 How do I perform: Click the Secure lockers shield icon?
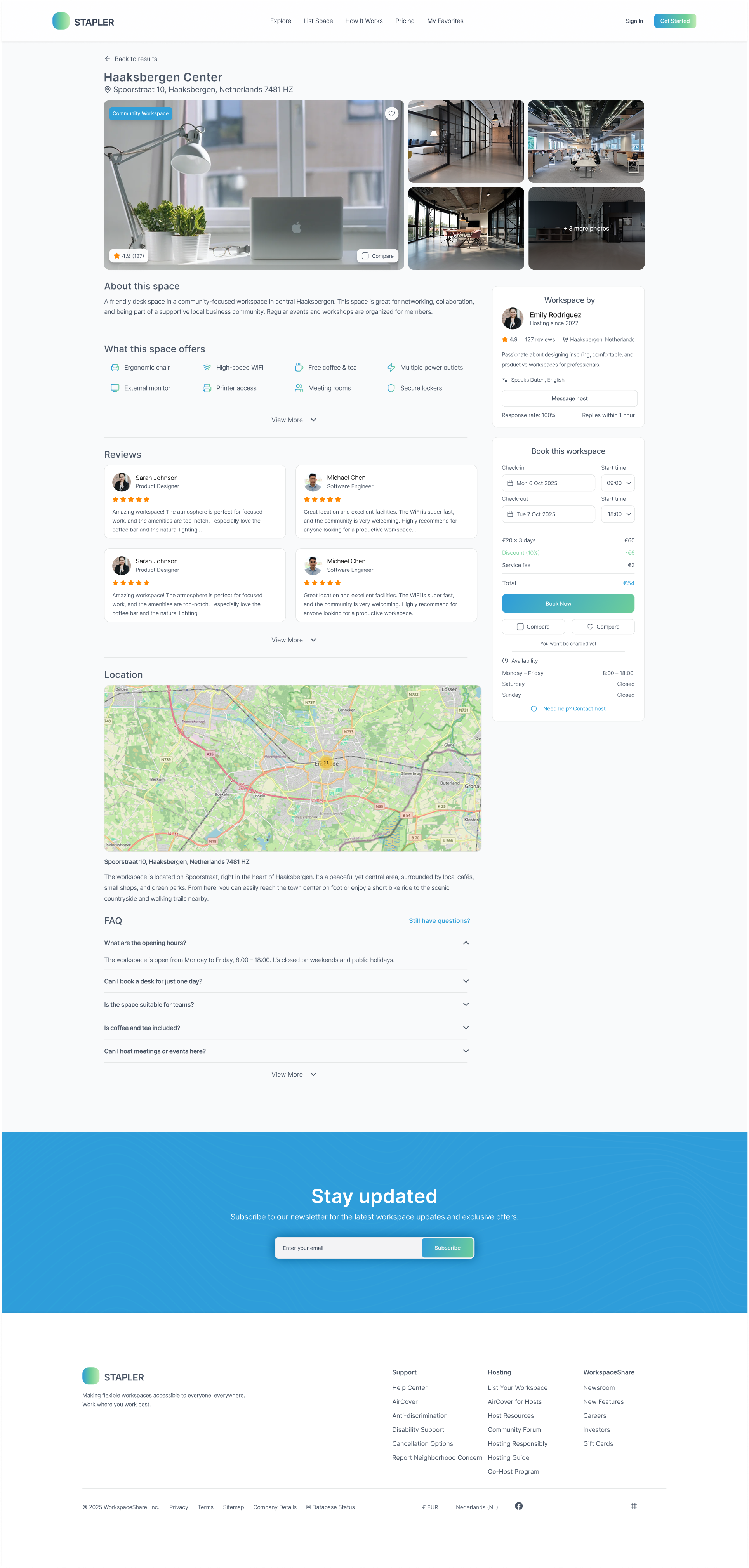(x=391, y=388)
